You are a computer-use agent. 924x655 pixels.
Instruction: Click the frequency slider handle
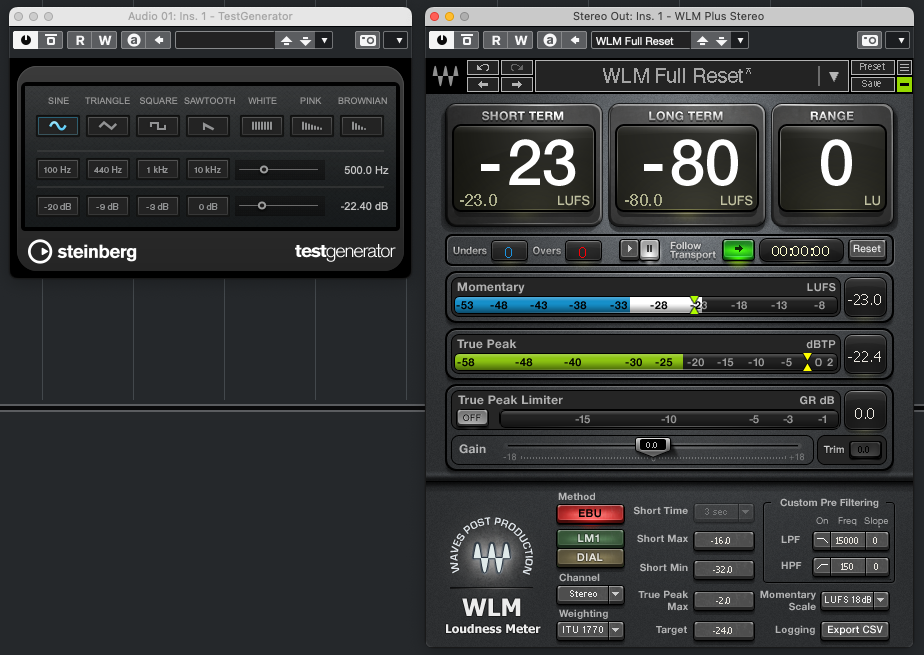(x=264, y=170)
